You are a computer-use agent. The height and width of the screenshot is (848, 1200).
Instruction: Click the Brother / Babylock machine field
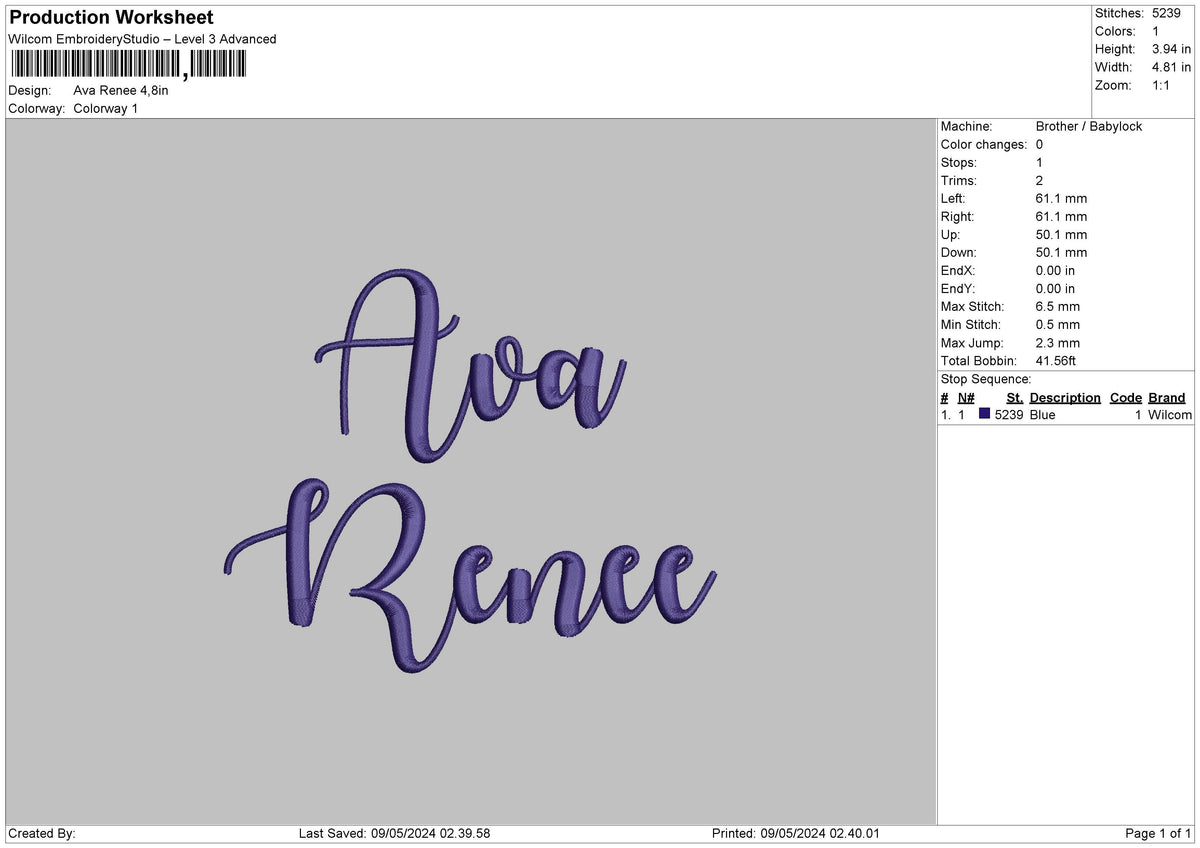coord(1088,126)
